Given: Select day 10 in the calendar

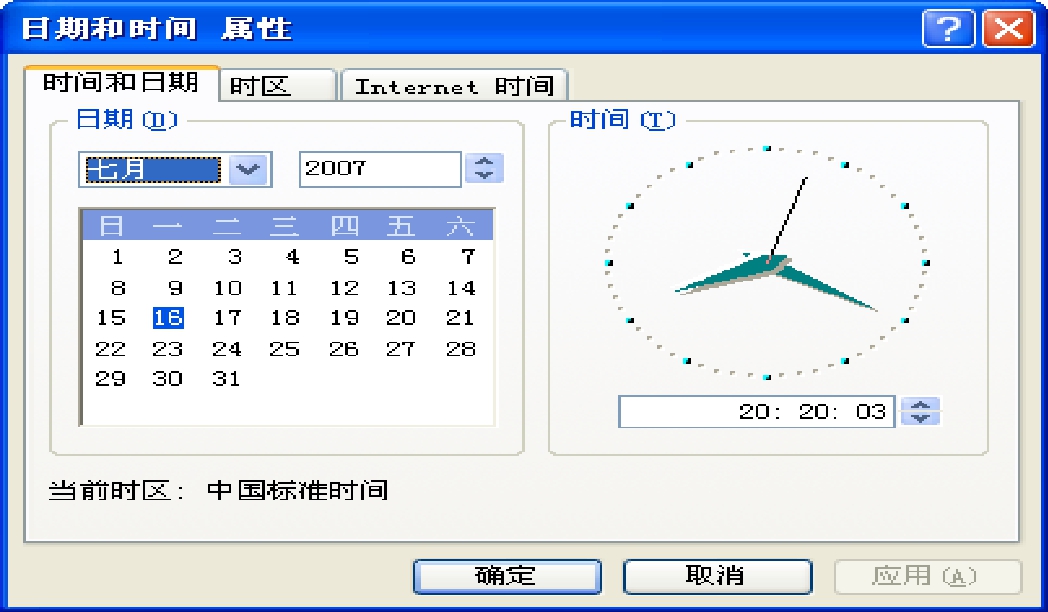Looking at the screenshot, I should pos(227,288).
